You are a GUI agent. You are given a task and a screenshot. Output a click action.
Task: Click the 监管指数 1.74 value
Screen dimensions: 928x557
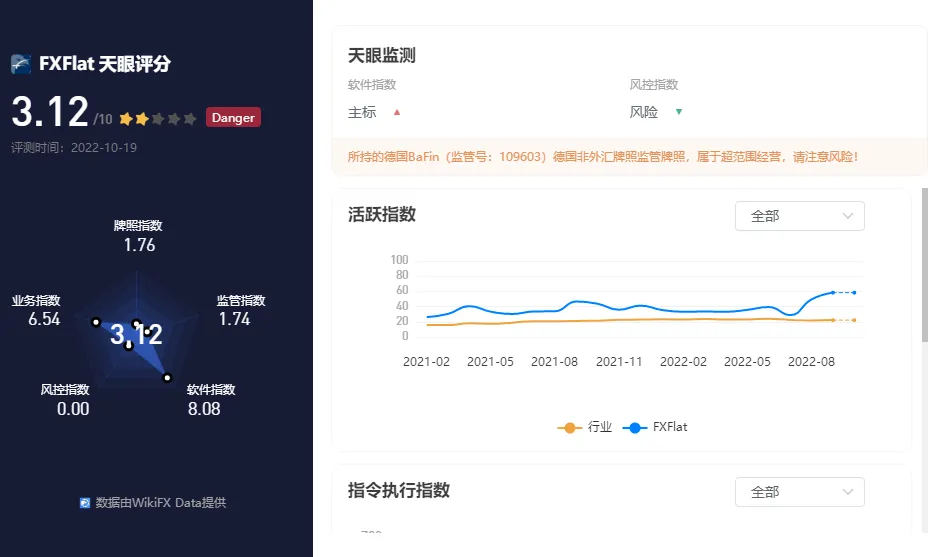tap(234, 319)
